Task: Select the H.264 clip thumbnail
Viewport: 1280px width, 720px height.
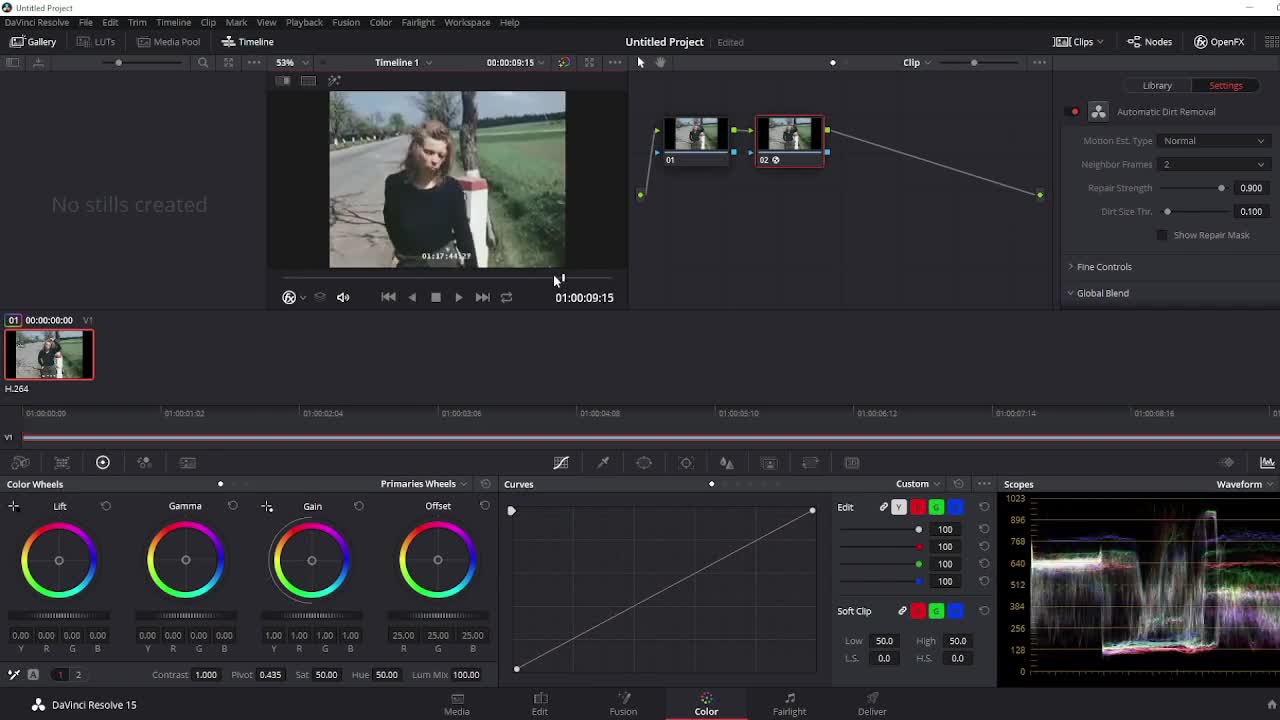Action: click(x=49, y=355)
